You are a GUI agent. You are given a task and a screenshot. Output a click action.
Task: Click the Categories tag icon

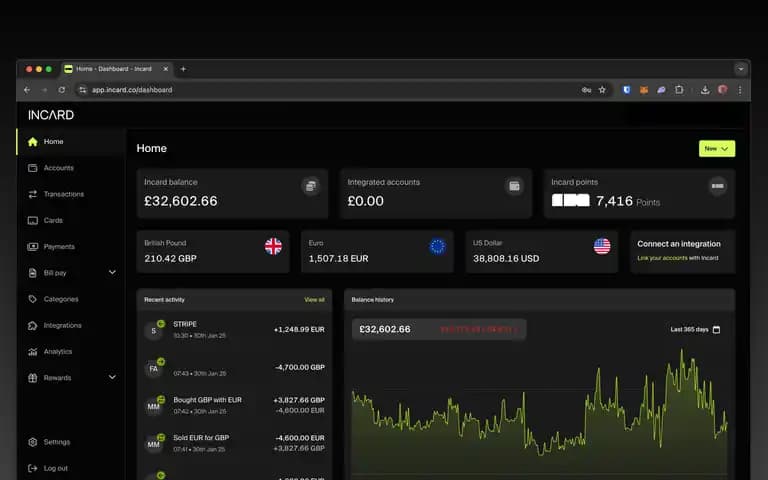33,299
